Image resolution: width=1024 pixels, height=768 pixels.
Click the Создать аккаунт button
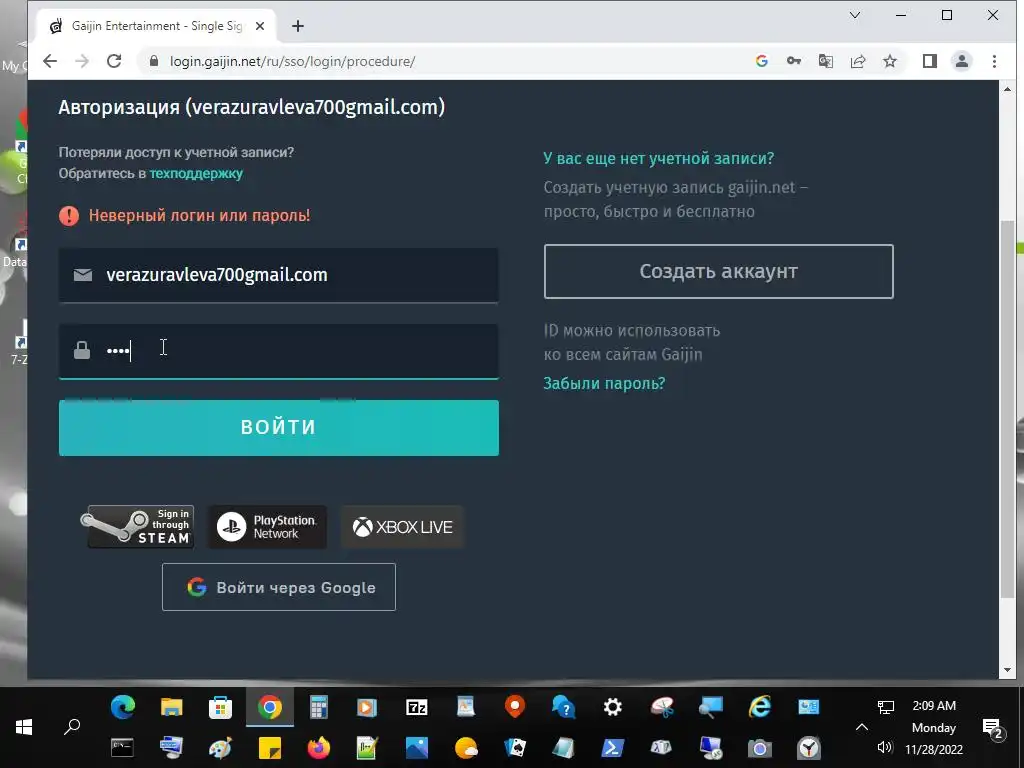[718, 272]
